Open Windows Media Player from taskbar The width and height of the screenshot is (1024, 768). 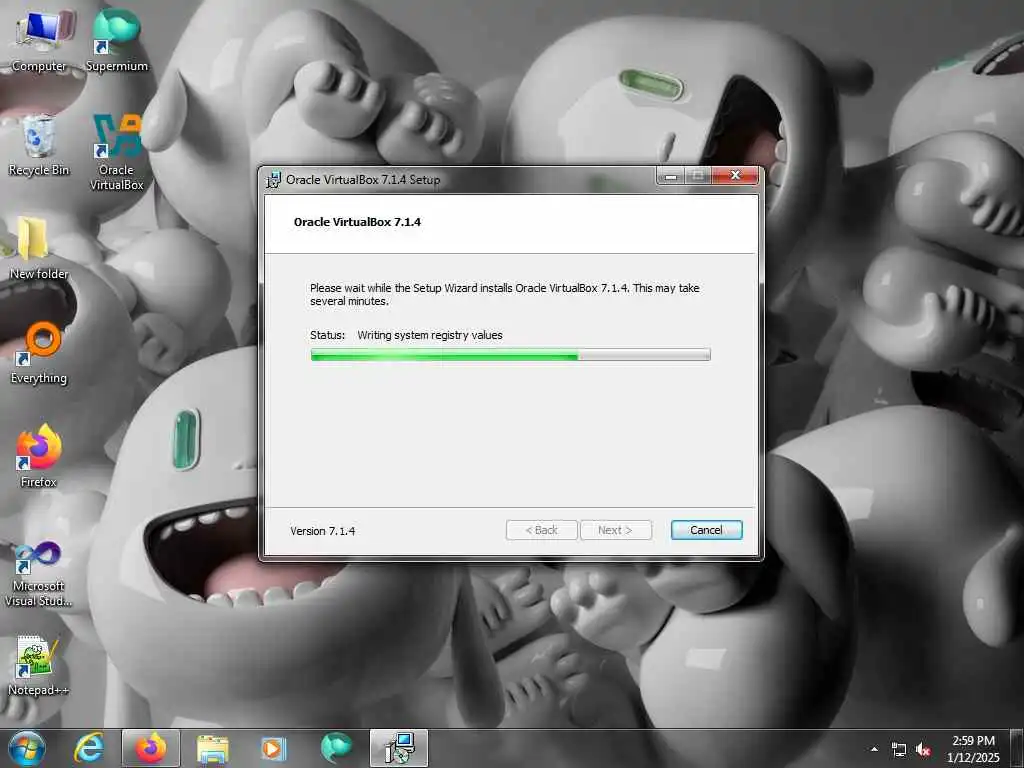pos(273,748)
